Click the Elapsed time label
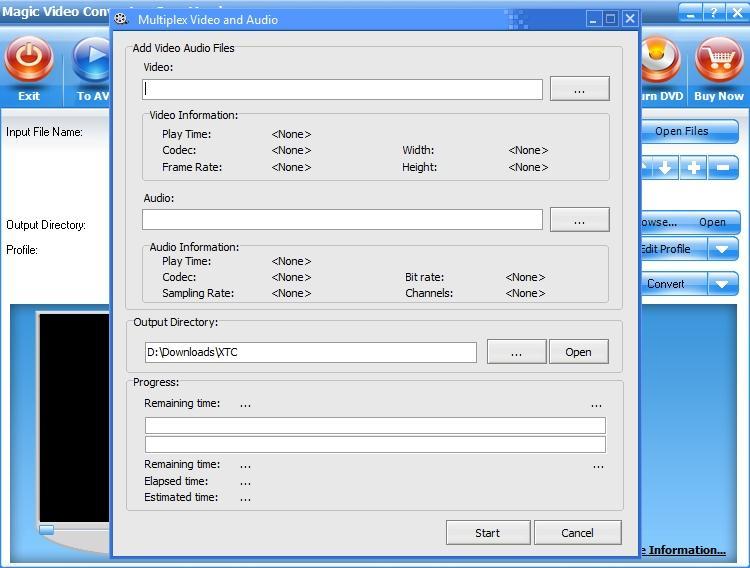Viewport: 750px width, 568px height. (x=176, y=481)
